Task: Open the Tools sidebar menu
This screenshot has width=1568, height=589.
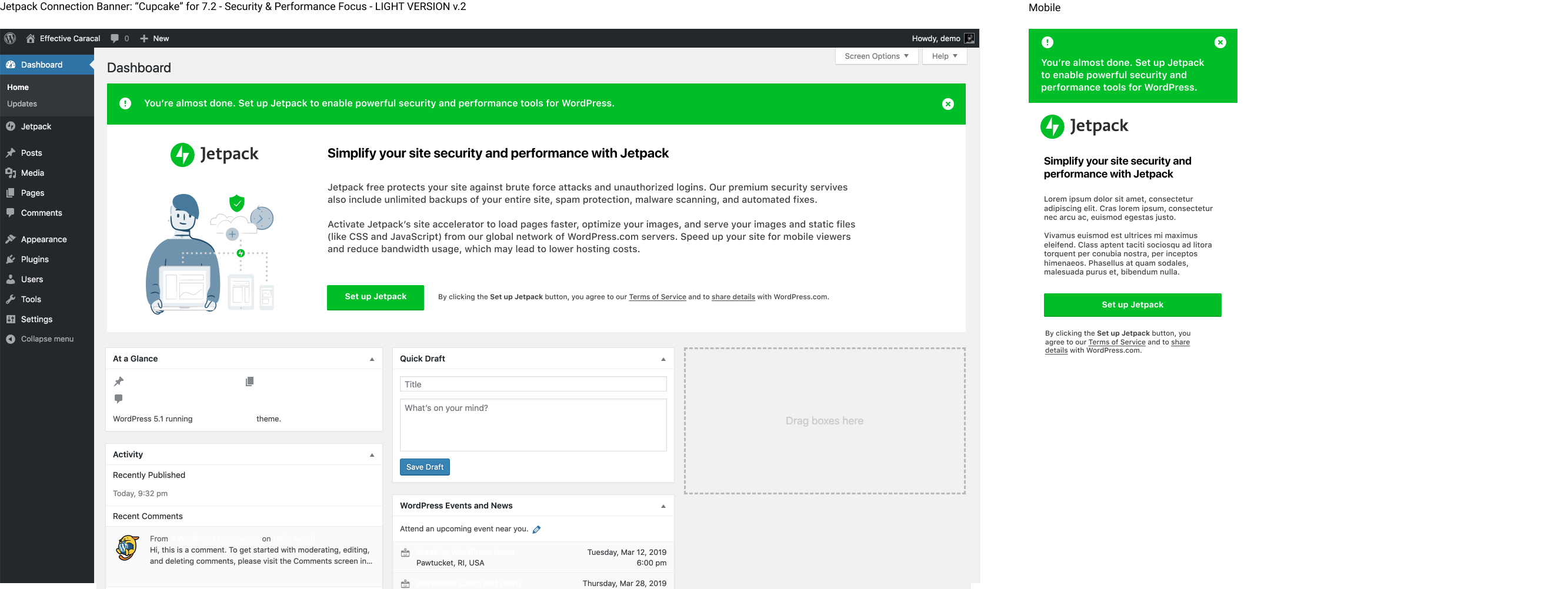Action: point(47,299)
